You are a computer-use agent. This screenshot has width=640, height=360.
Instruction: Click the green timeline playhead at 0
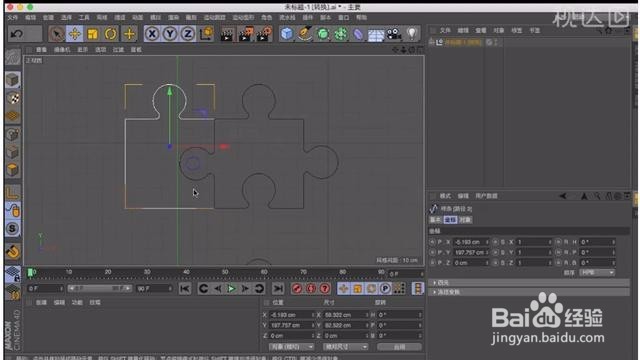click(30, 273)
